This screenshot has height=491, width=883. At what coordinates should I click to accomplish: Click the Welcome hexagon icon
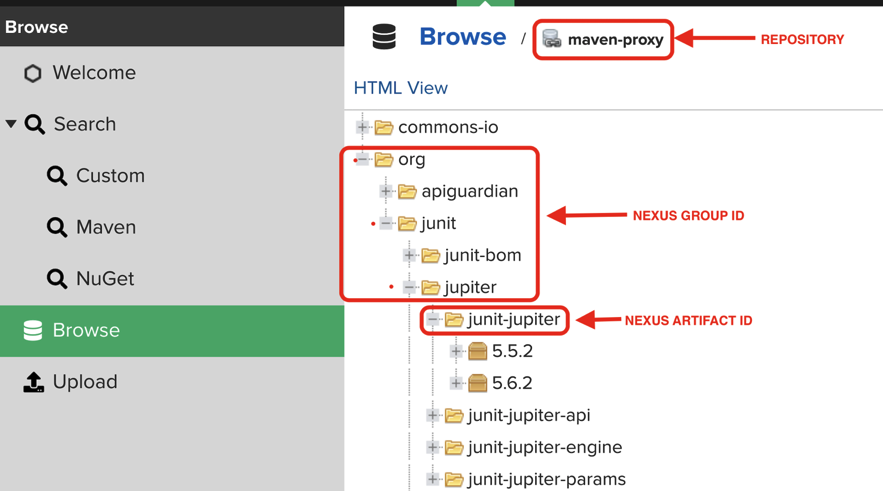(x=33, y=73)
